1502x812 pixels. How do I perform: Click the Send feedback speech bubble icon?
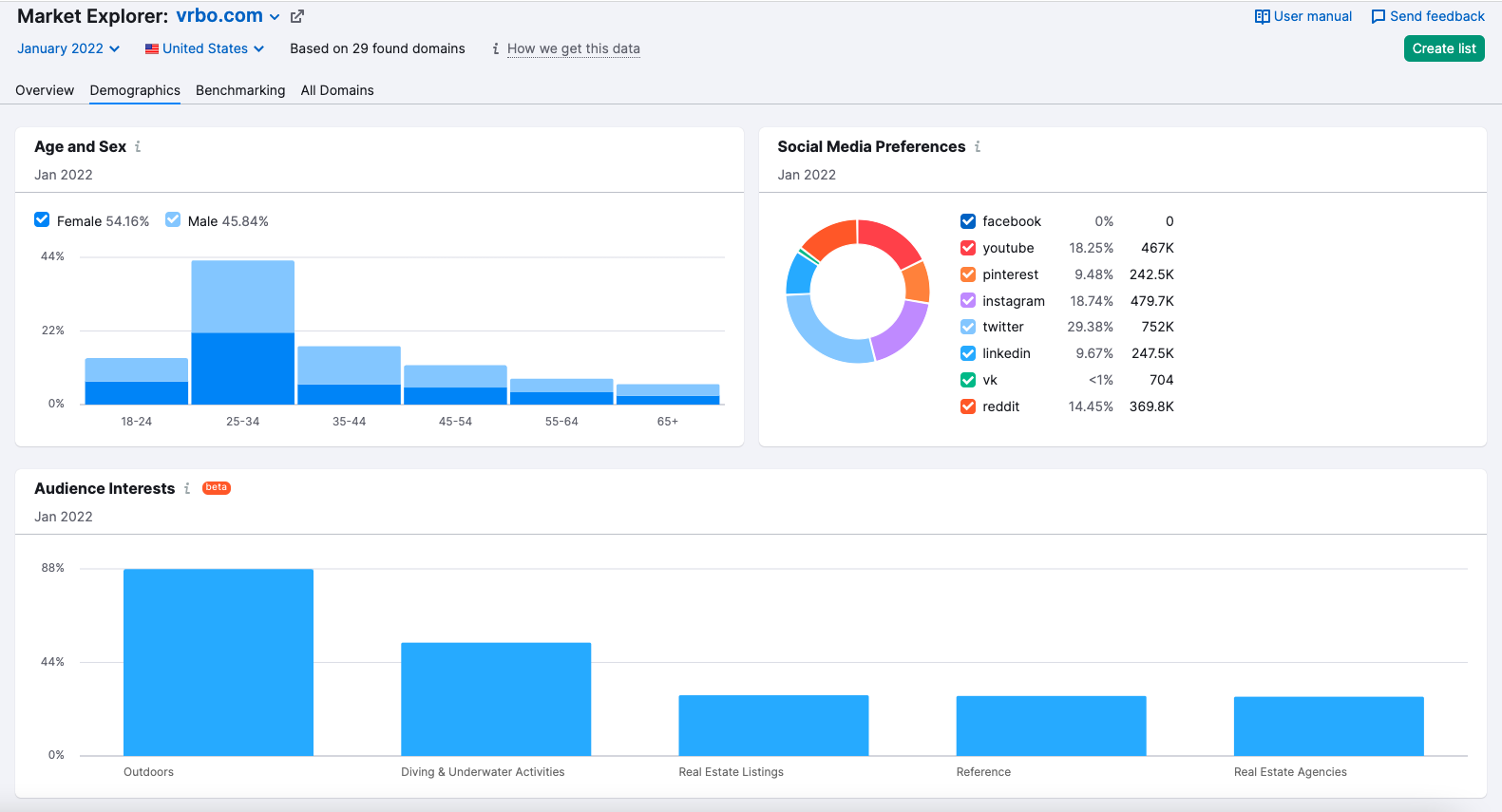[1378, 16]
